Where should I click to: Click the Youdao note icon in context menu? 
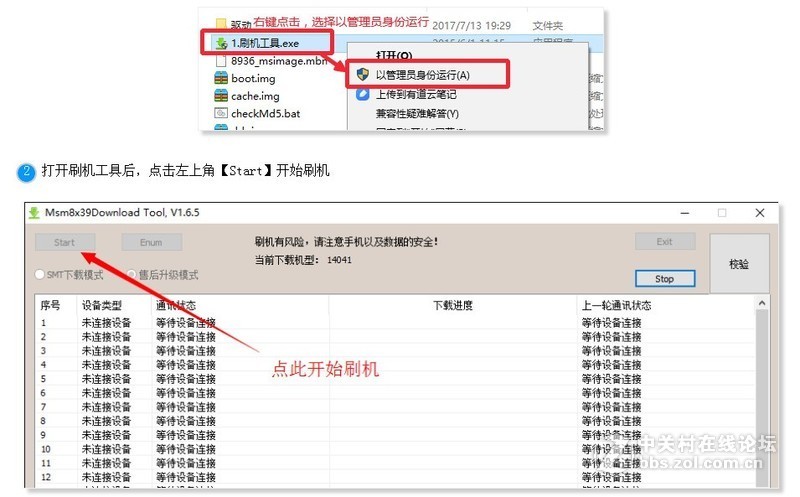[x=362, y=94]
